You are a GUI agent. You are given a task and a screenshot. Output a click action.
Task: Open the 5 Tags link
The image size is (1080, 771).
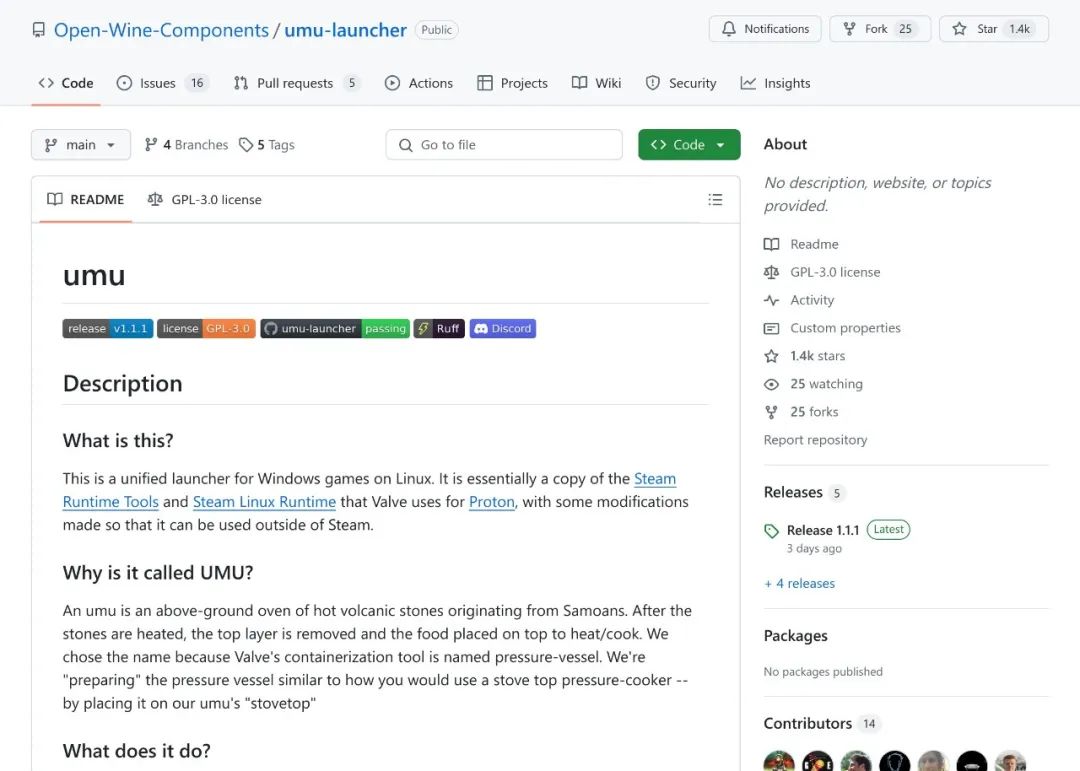(x=267, y=145)
